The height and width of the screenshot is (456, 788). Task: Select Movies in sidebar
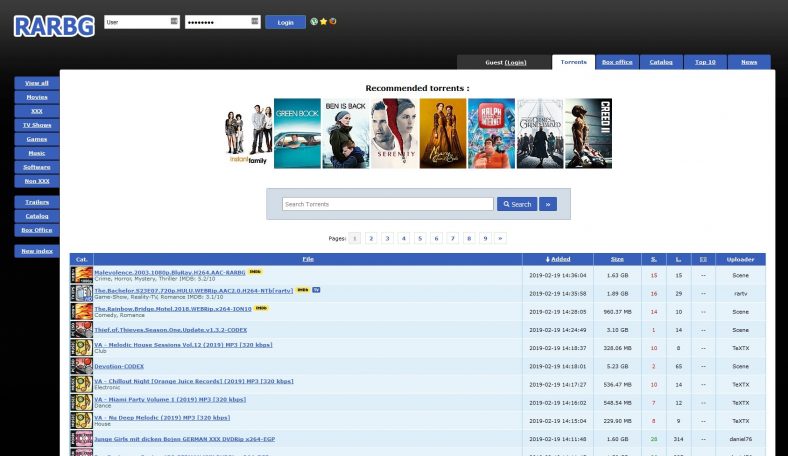click(37, 97)
